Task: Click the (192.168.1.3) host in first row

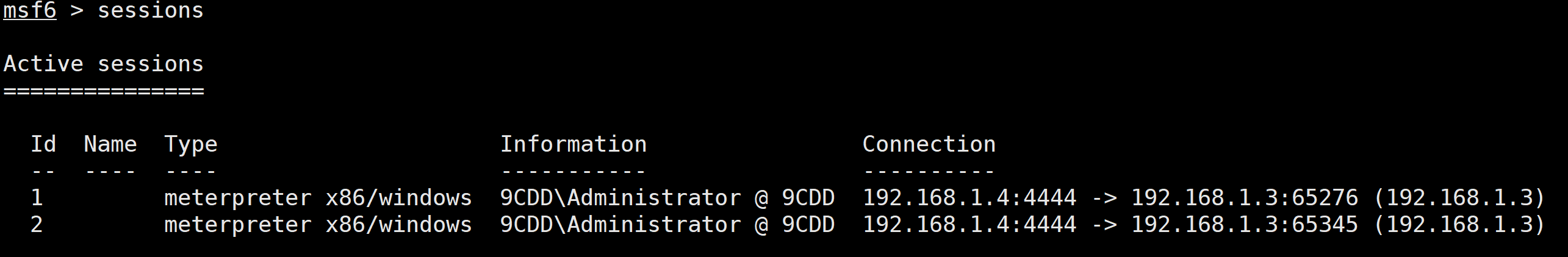Action: coord(1459,198)
